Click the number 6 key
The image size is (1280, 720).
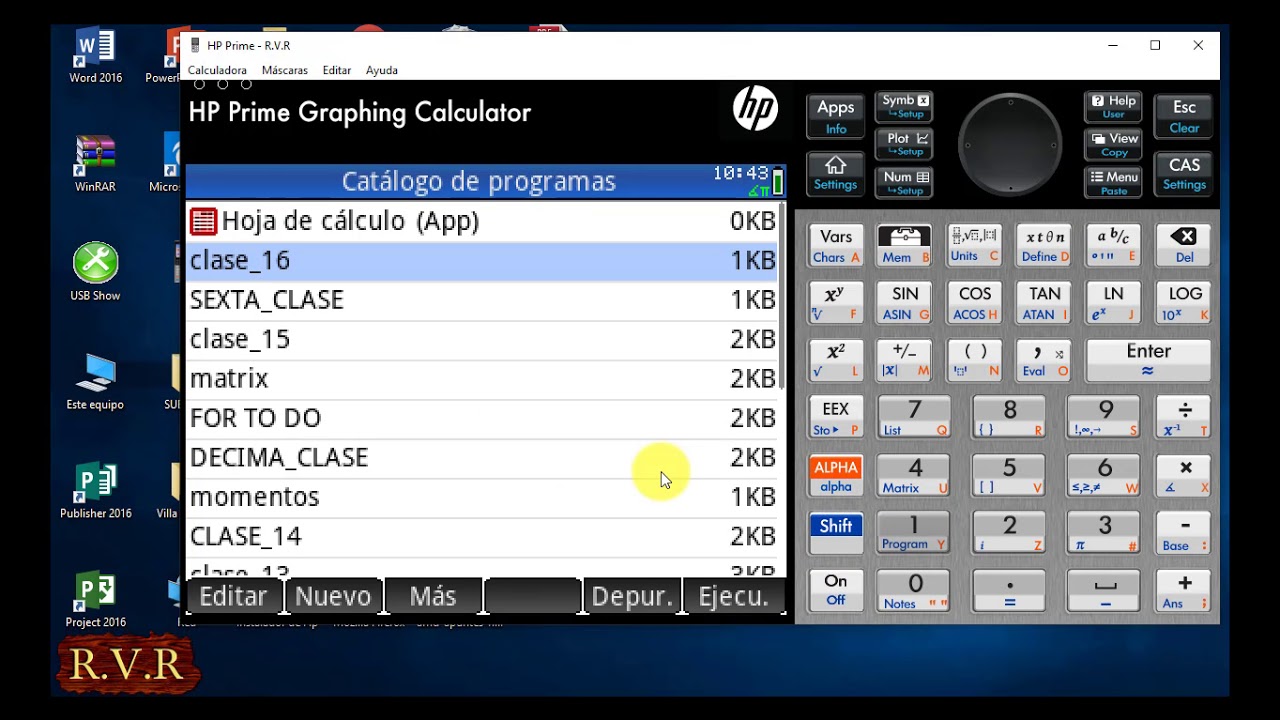tap(1104, 477)
